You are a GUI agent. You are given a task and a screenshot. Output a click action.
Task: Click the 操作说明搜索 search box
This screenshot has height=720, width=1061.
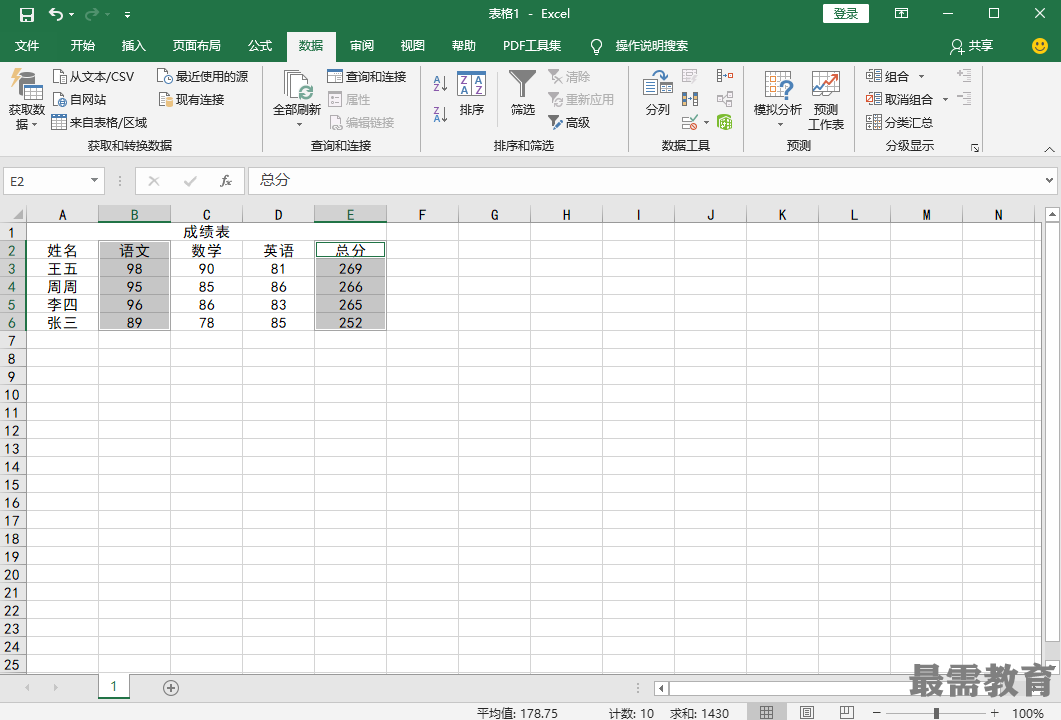click(x=652, y=45)
